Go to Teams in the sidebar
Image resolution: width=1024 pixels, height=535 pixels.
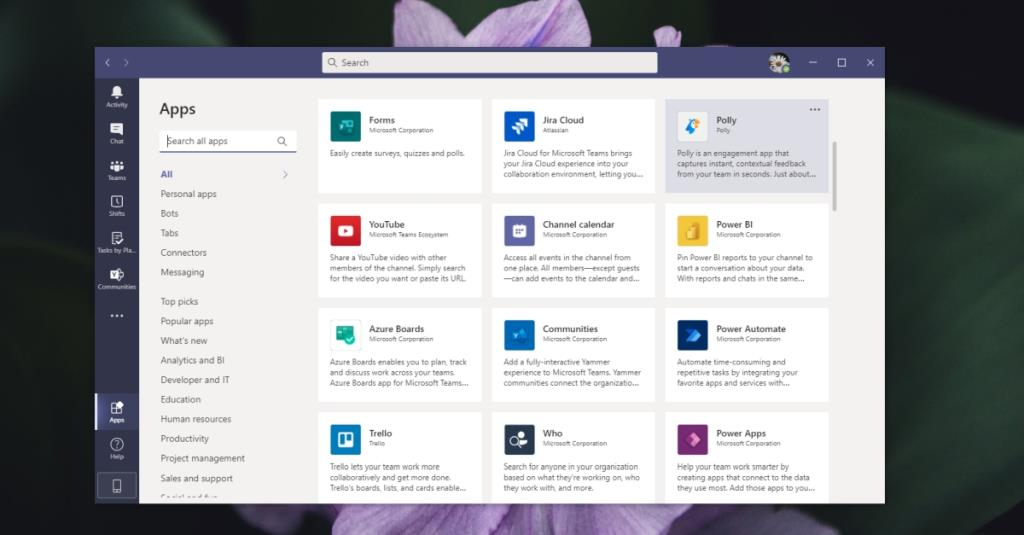tap(117, 169)
